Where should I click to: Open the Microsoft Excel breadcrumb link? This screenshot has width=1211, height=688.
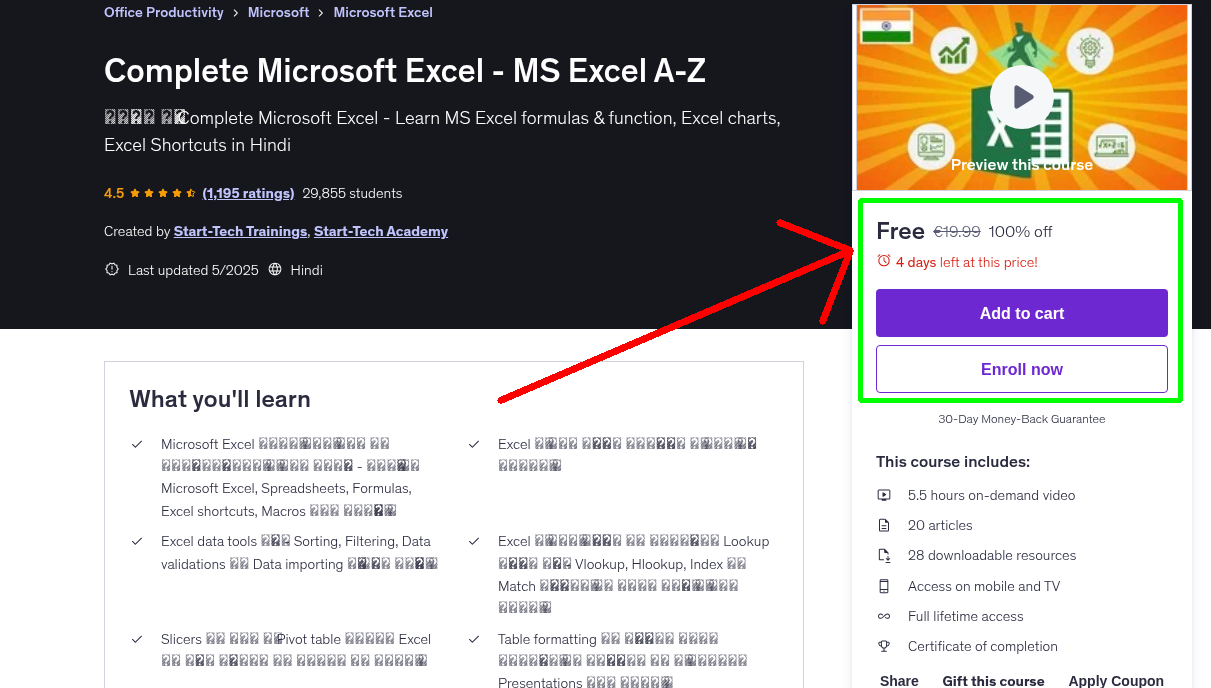coord(383,13)
